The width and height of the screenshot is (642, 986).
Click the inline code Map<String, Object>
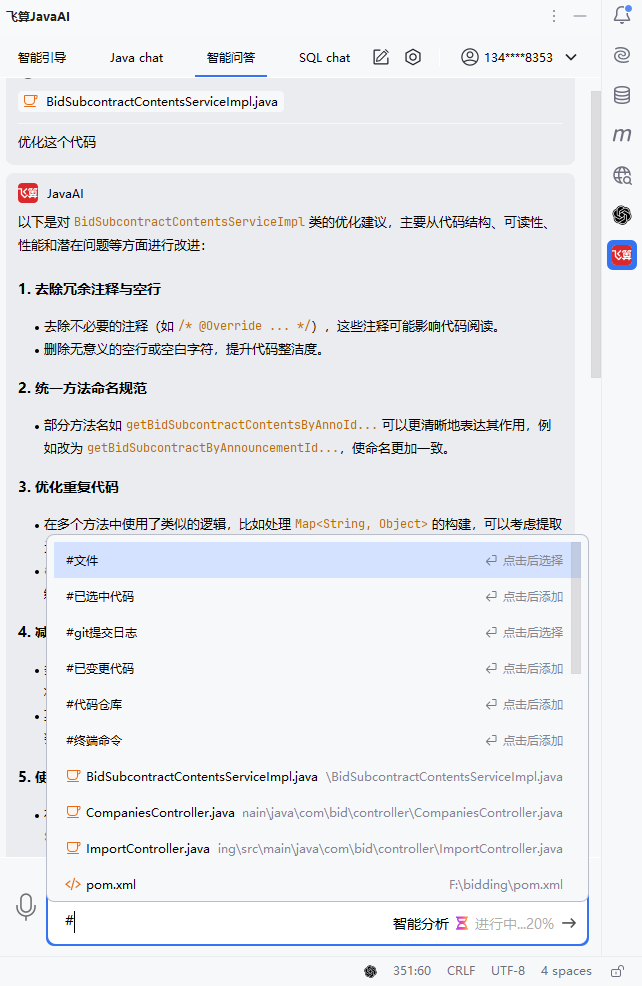361,524
